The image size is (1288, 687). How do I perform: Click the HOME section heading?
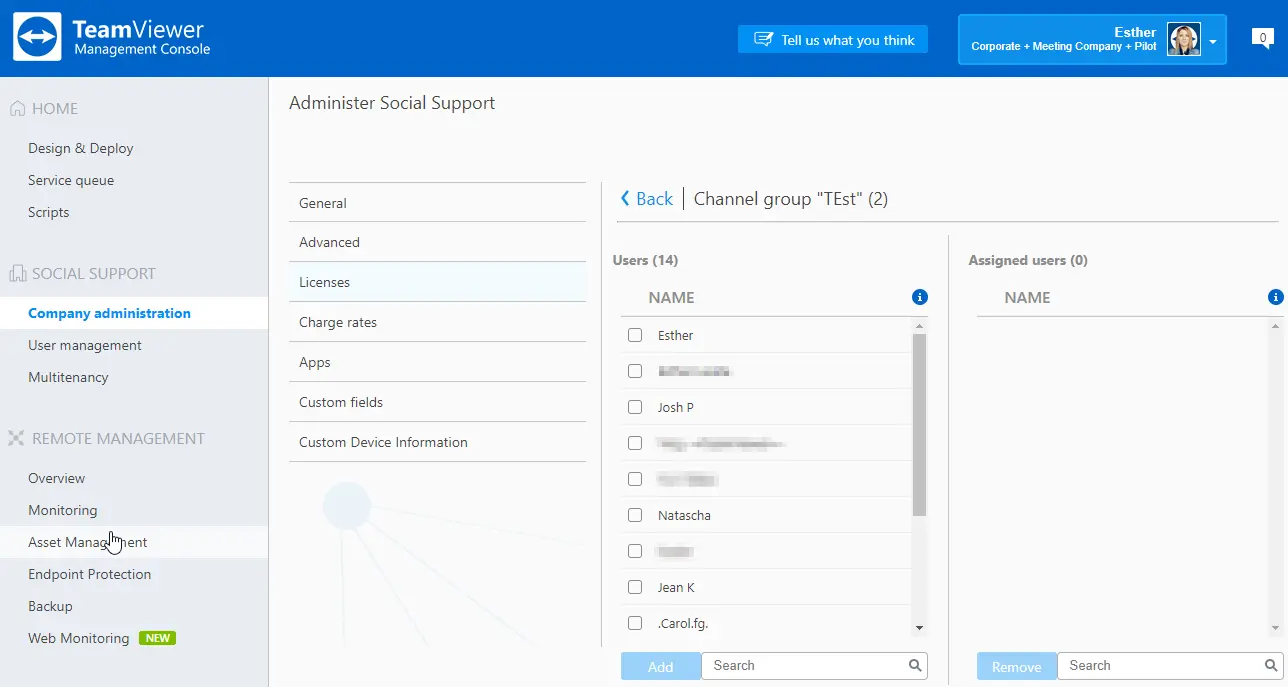(55, 108)
